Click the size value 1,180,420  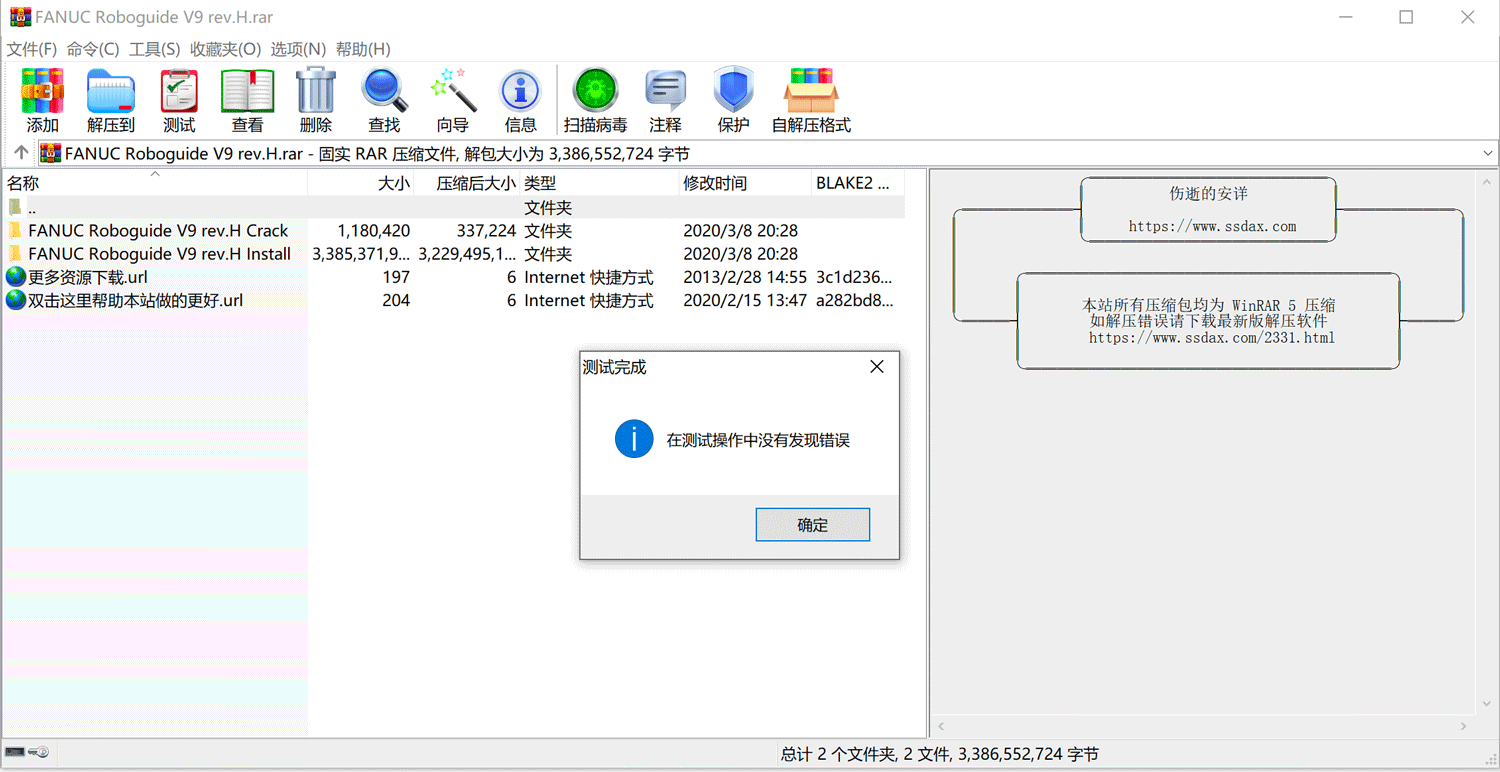click(x=373, y=230)
